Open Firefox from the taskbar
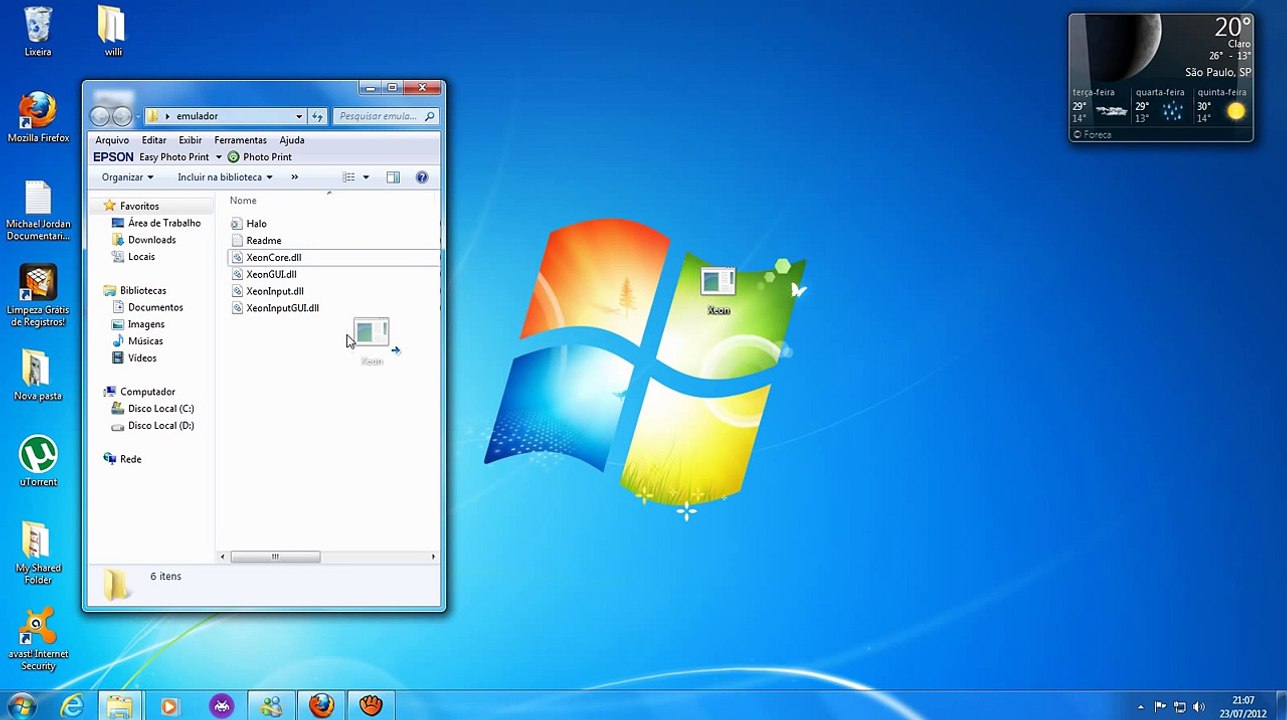The image size is (1287, 720). pyautogui.click(x=321, y=706)
